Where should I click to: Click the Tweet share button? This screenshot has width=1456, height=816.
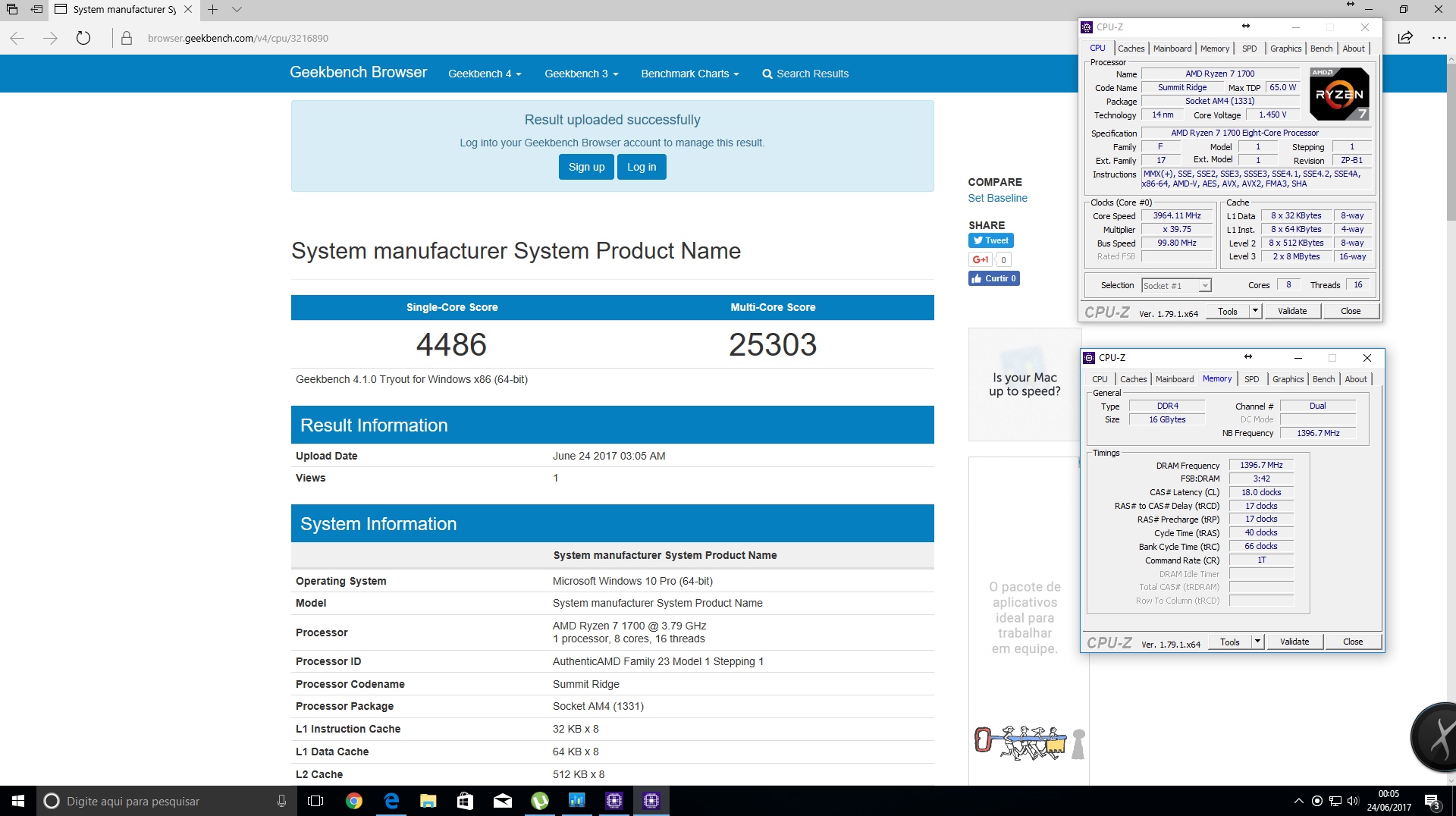pos(990,240)
